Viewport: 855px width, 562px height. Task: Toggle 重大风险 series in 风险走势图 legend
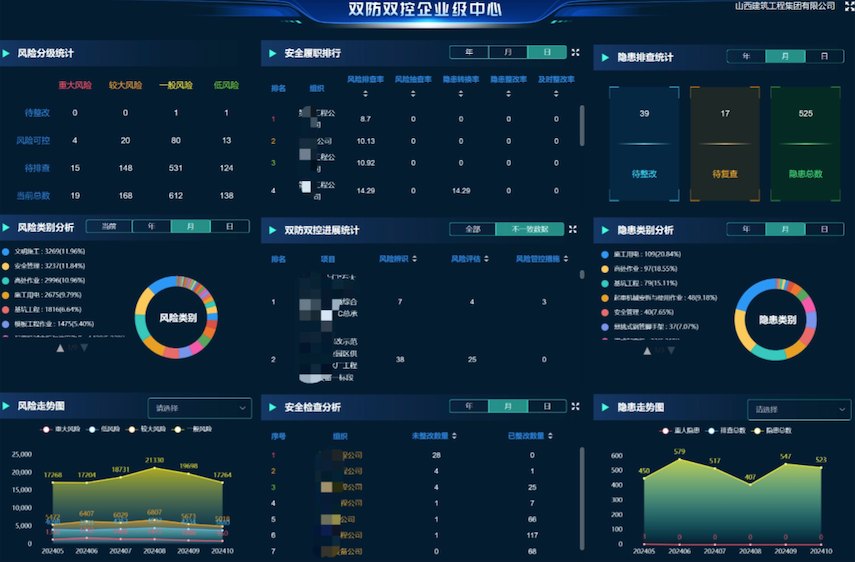click(59, 429)
